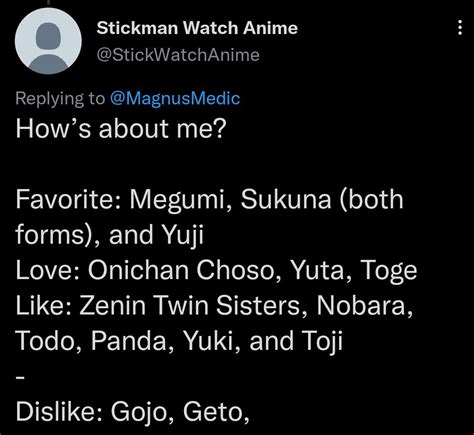This screenshot has width=474, height=435.
Task: Click the name "Yuta" in the tweet
Action: 317,270
